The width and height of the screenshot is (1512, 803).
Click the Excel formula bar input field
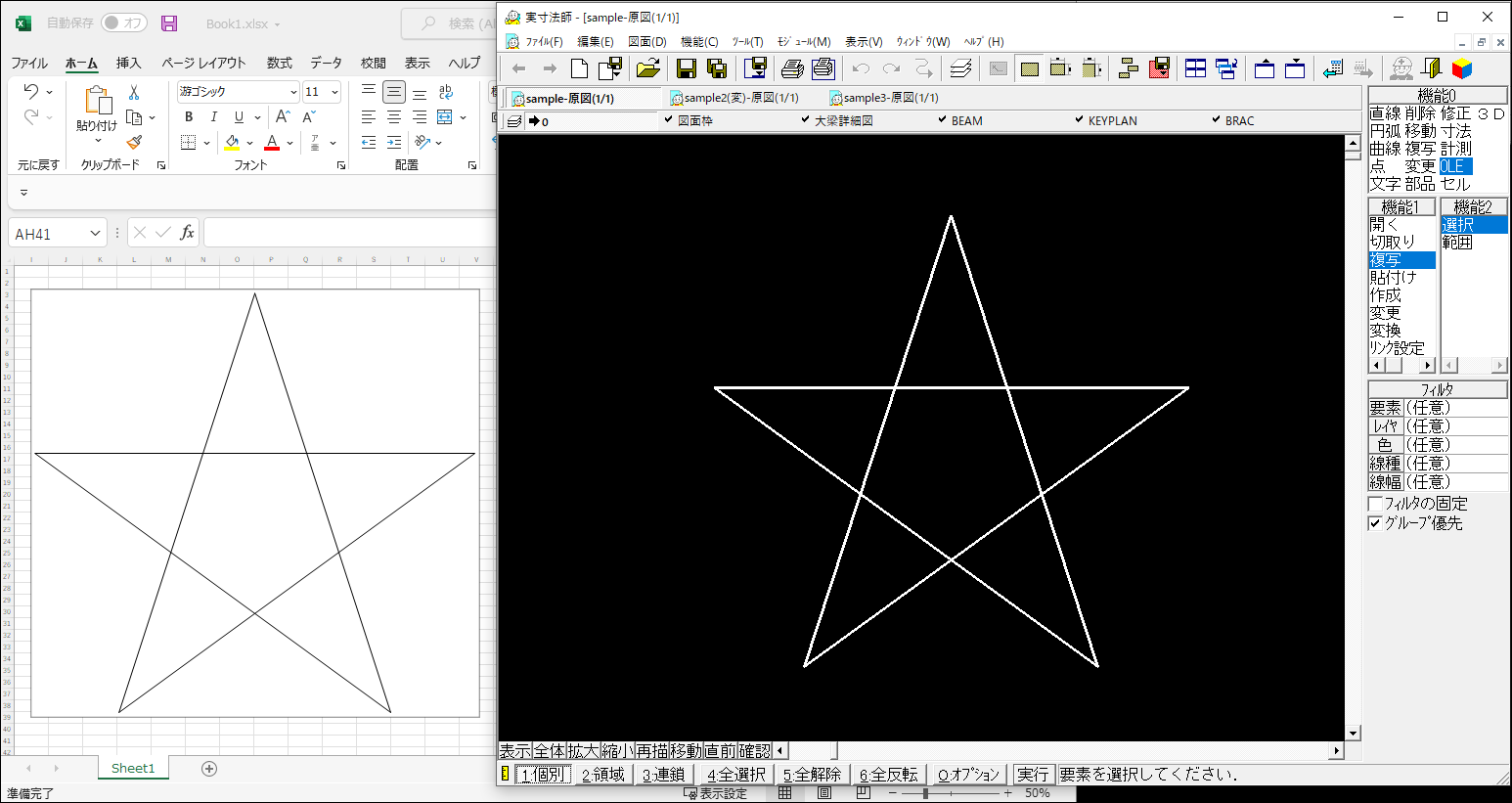[x=350, y=233]
